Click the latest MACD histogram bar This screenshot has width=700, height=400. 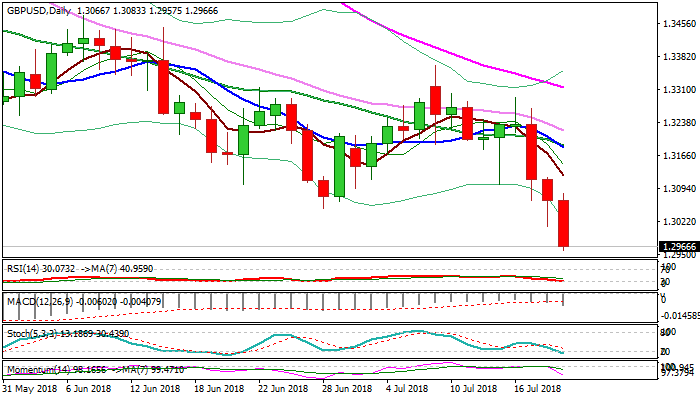564,299
